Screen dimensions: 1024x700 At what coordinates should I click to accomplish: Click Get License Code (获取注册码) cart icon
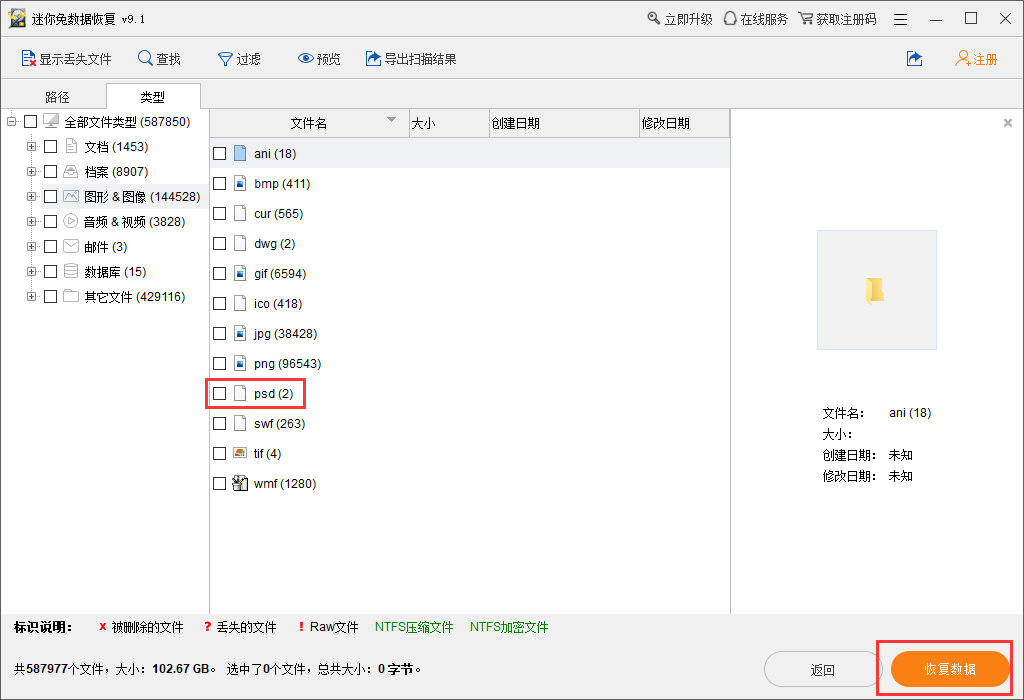coord(806,18)
